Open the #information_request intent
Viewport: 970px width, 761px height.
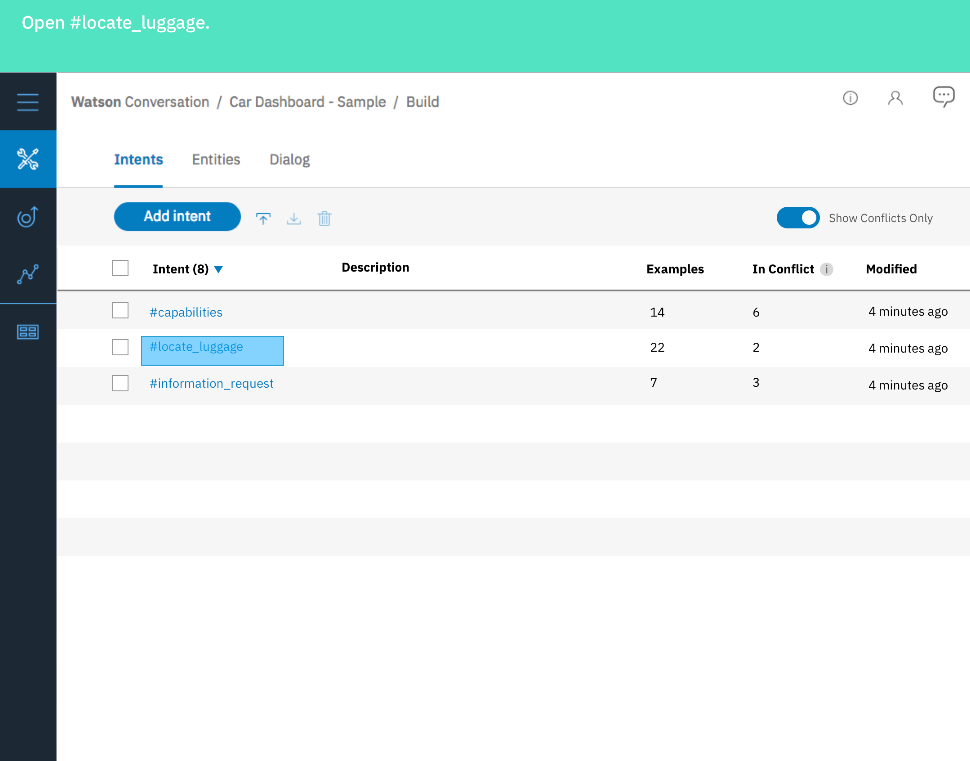[x=211, y=384]
